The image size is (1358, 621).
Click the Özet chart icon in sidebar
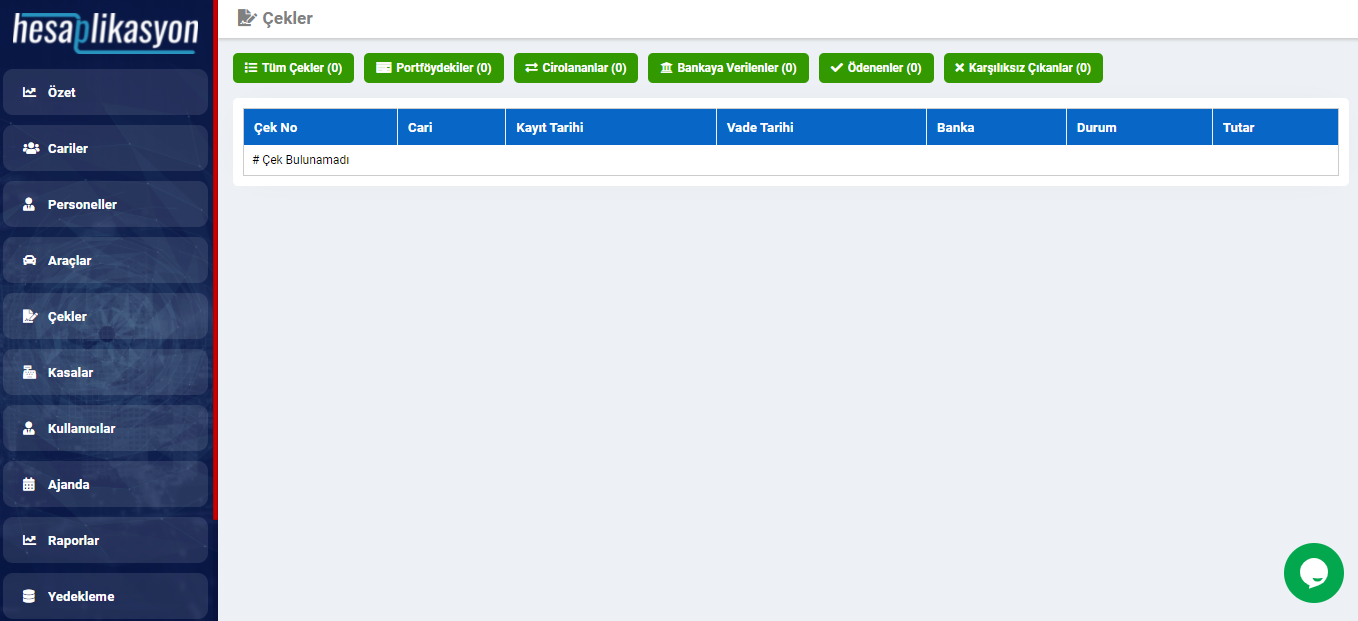point(29,92)
